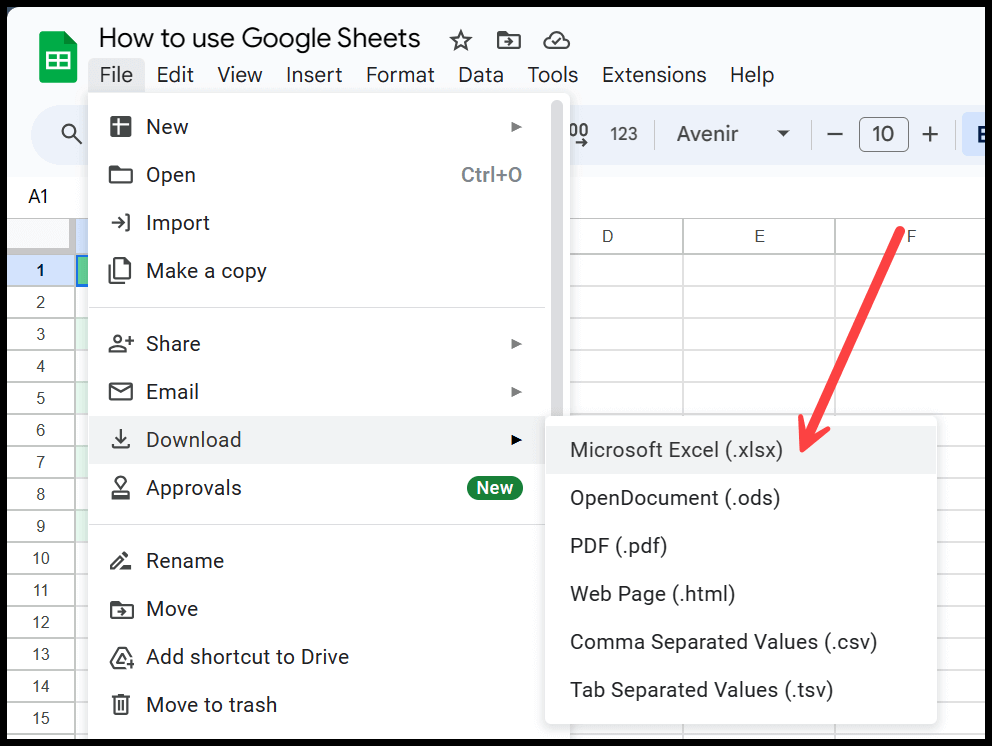The image size is (992, 746).
Task: Download as Tab Separated Values (.tsv)
Action: 740,690
